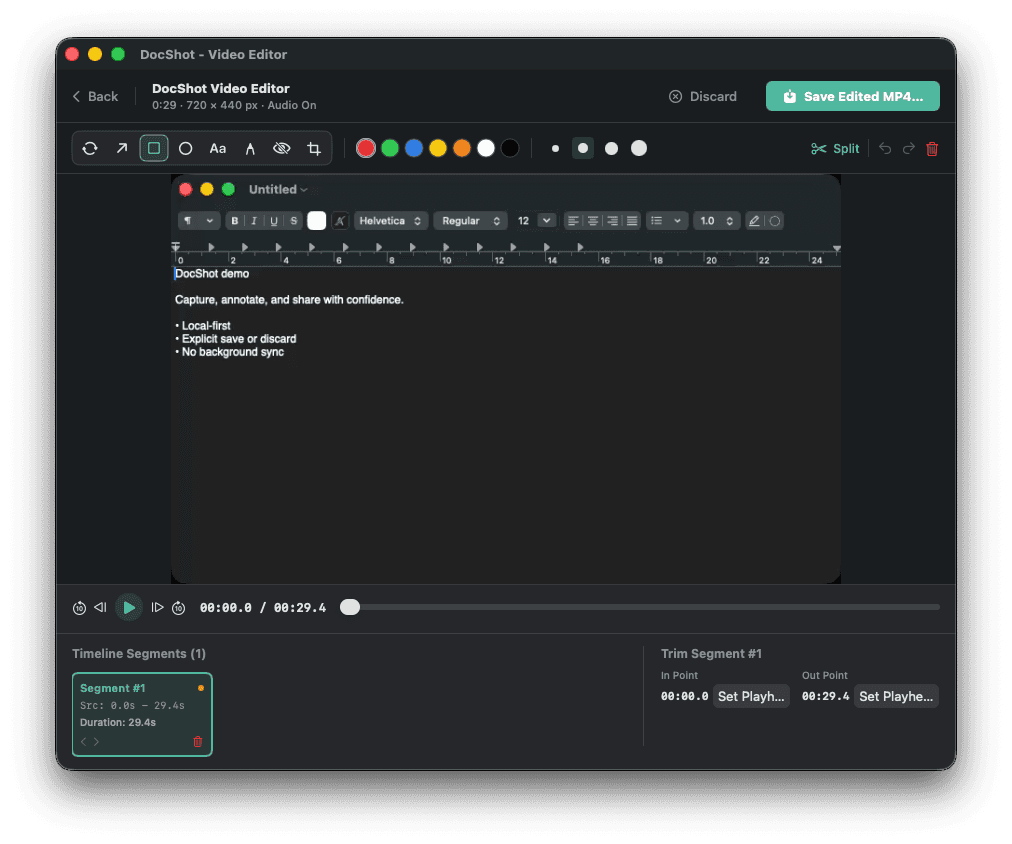Choose the third stroke size dot

coord(611,148)
